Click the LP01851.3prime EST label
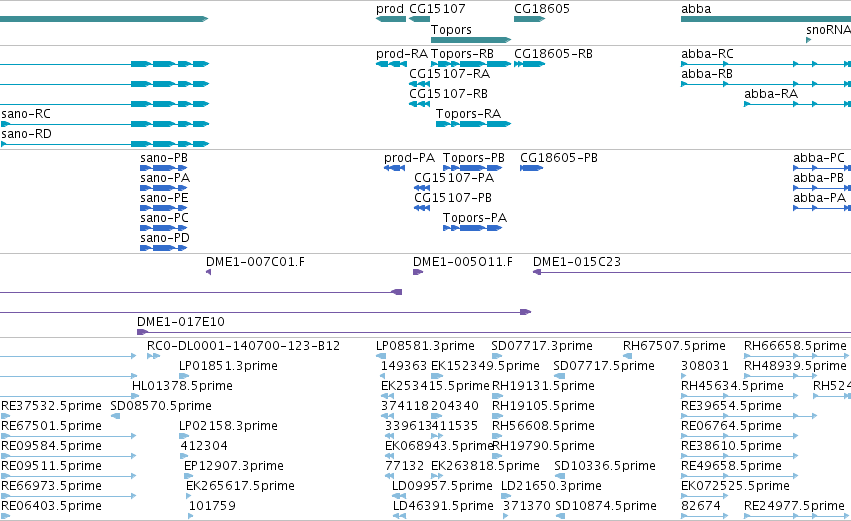 pos(228,366)
